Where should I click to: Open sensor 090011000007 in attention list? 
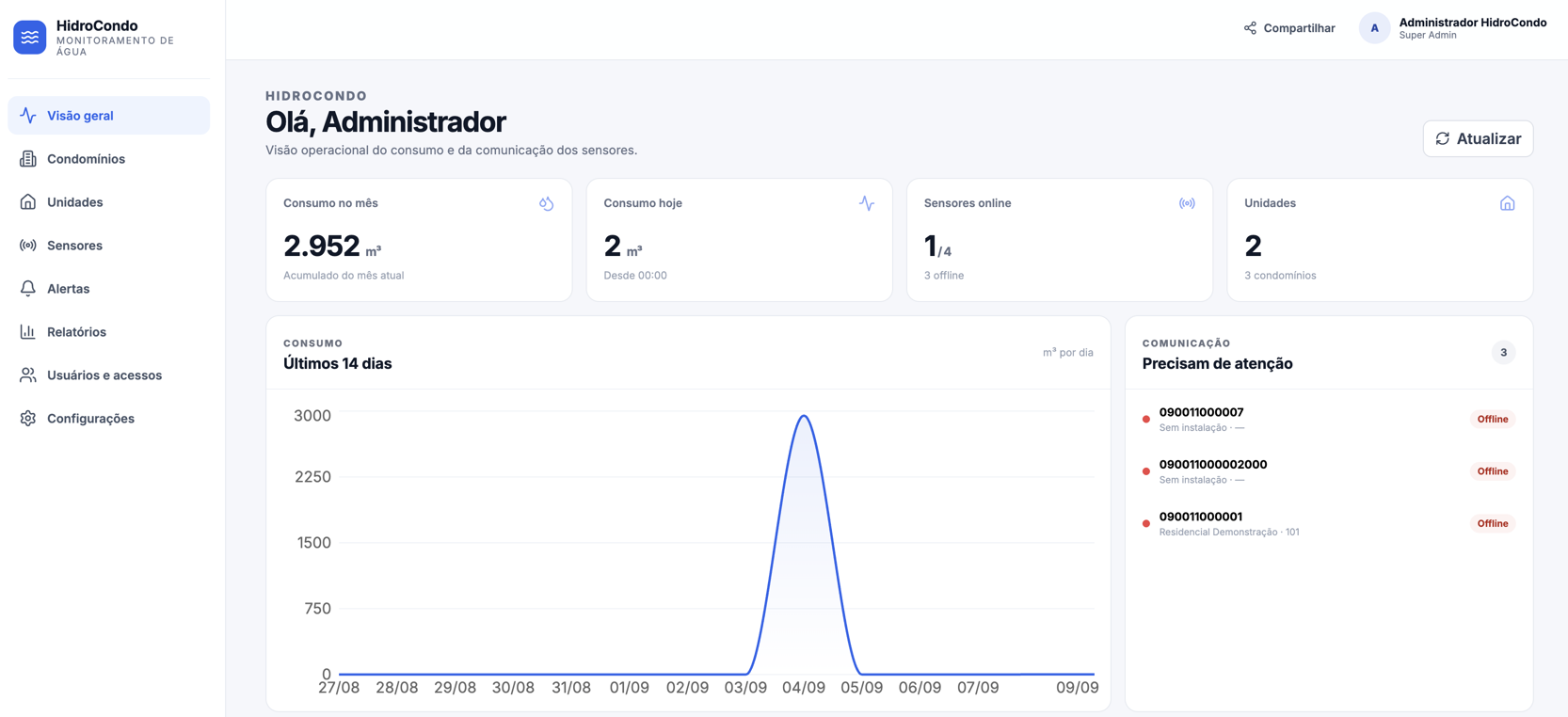tap(1329, 420)
